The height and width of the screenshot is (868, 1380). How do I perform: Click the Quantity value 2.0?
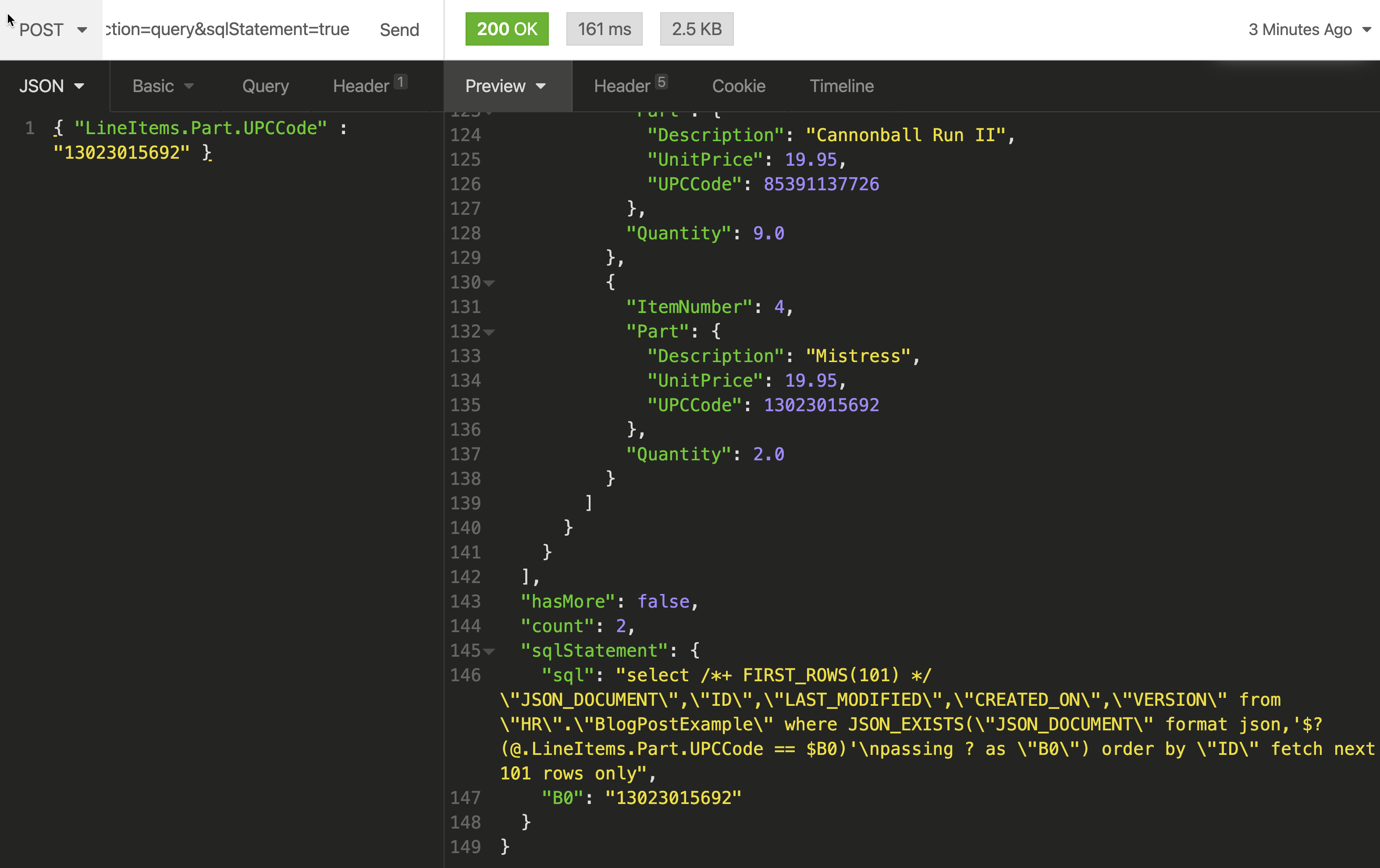click(768, 455)
